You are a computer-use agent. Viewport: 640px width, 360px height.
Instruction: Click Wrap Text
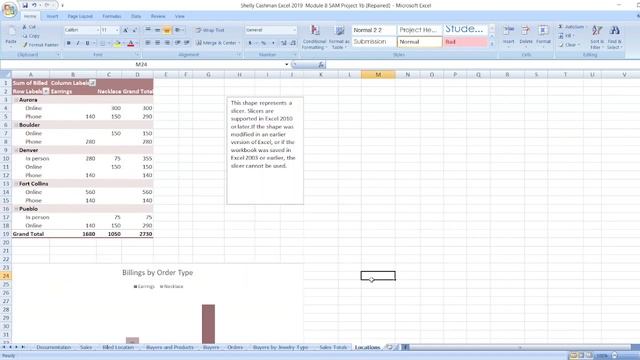[x=210, y=30]
